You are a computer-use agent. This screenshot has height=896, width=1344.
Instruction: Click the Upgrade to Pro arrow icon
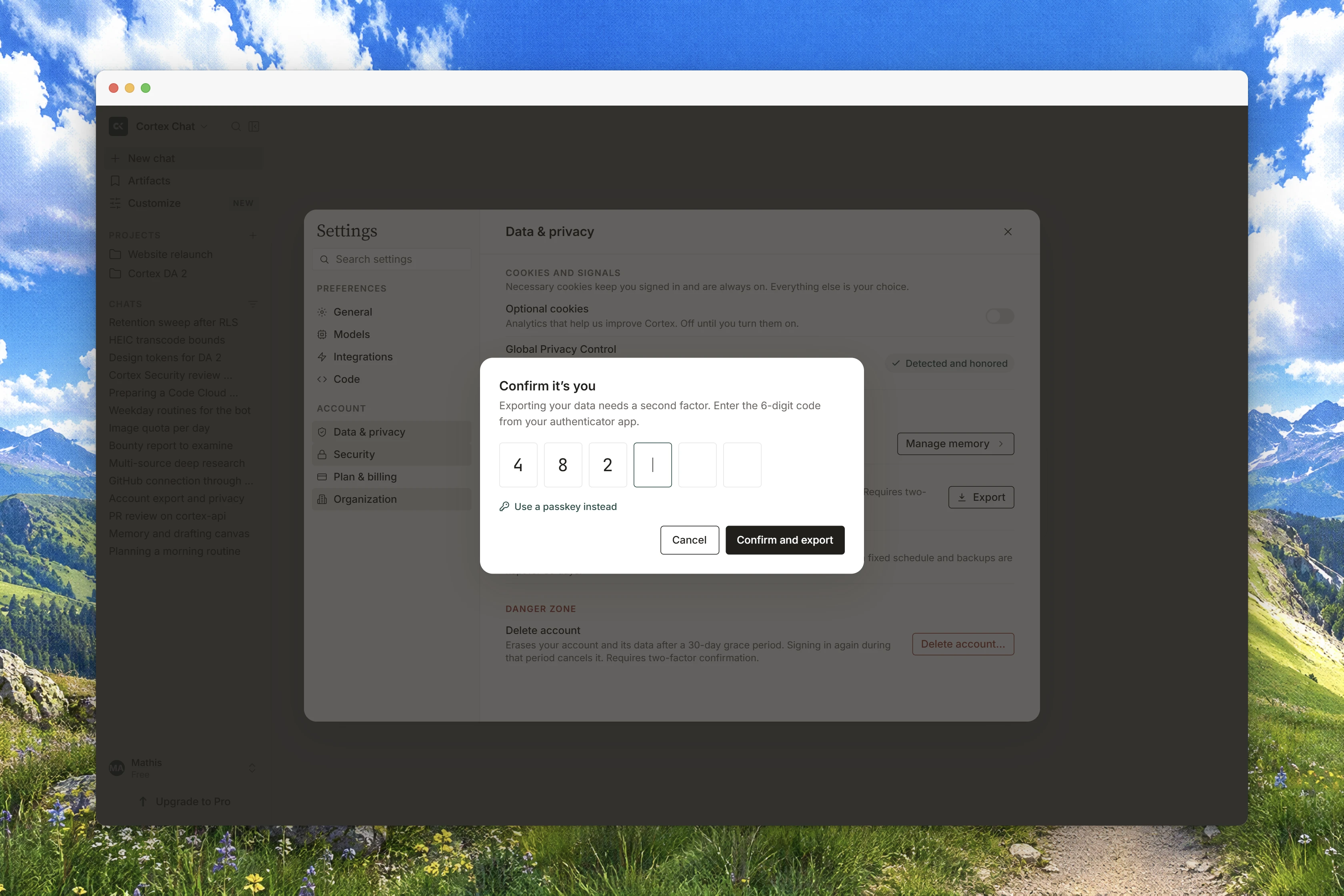[143, 801]
